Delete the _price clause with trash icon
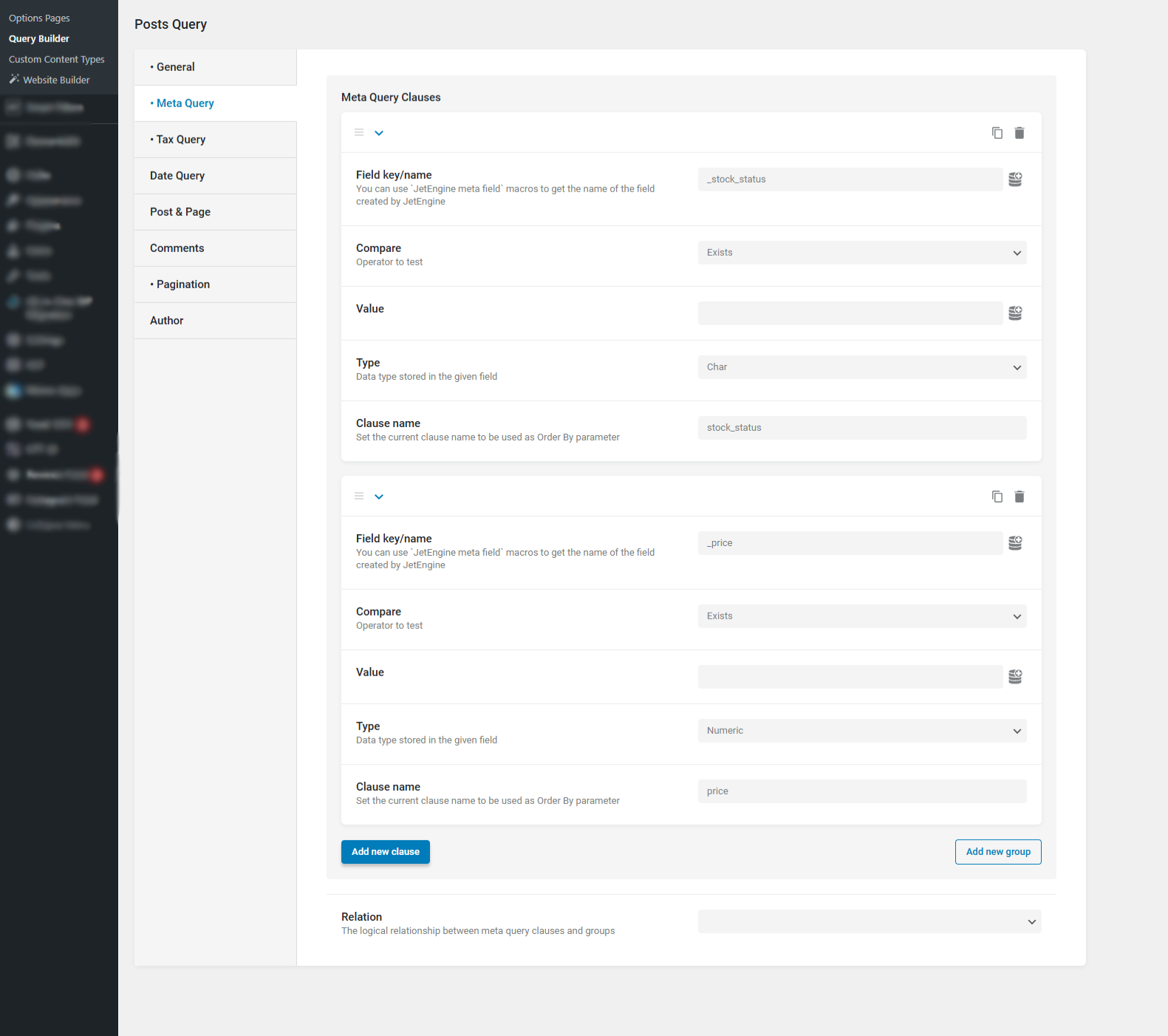 click(1019, 497)
